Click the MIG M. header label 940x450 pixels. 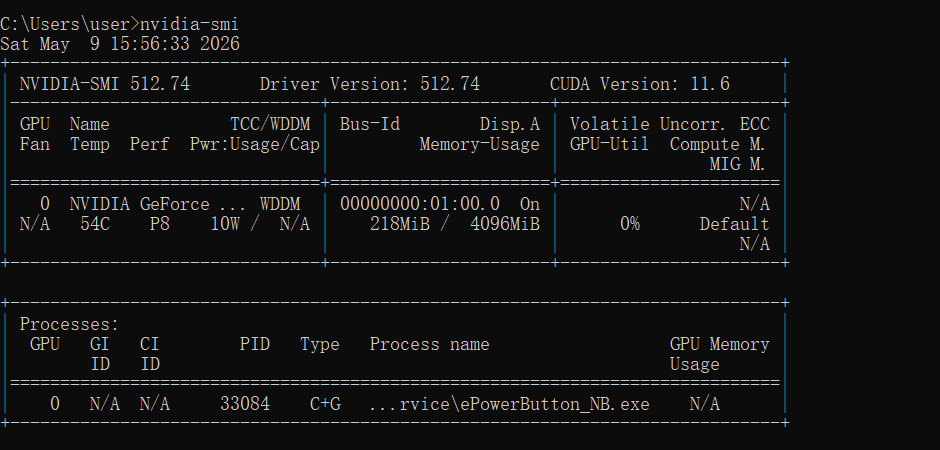(x=737, y=164)
